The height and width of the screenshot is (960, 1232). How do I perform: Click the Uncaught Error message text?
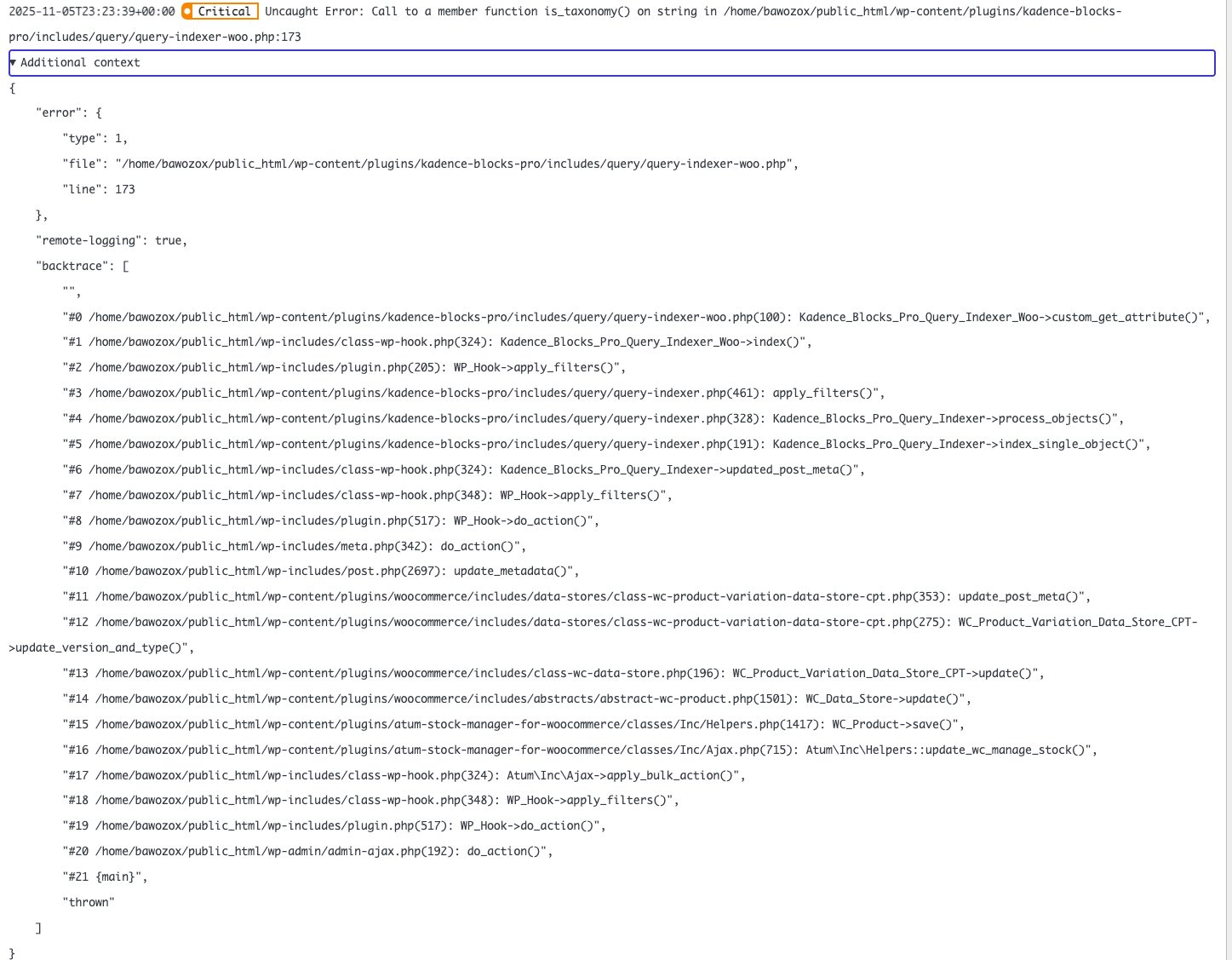click(596, 11)
